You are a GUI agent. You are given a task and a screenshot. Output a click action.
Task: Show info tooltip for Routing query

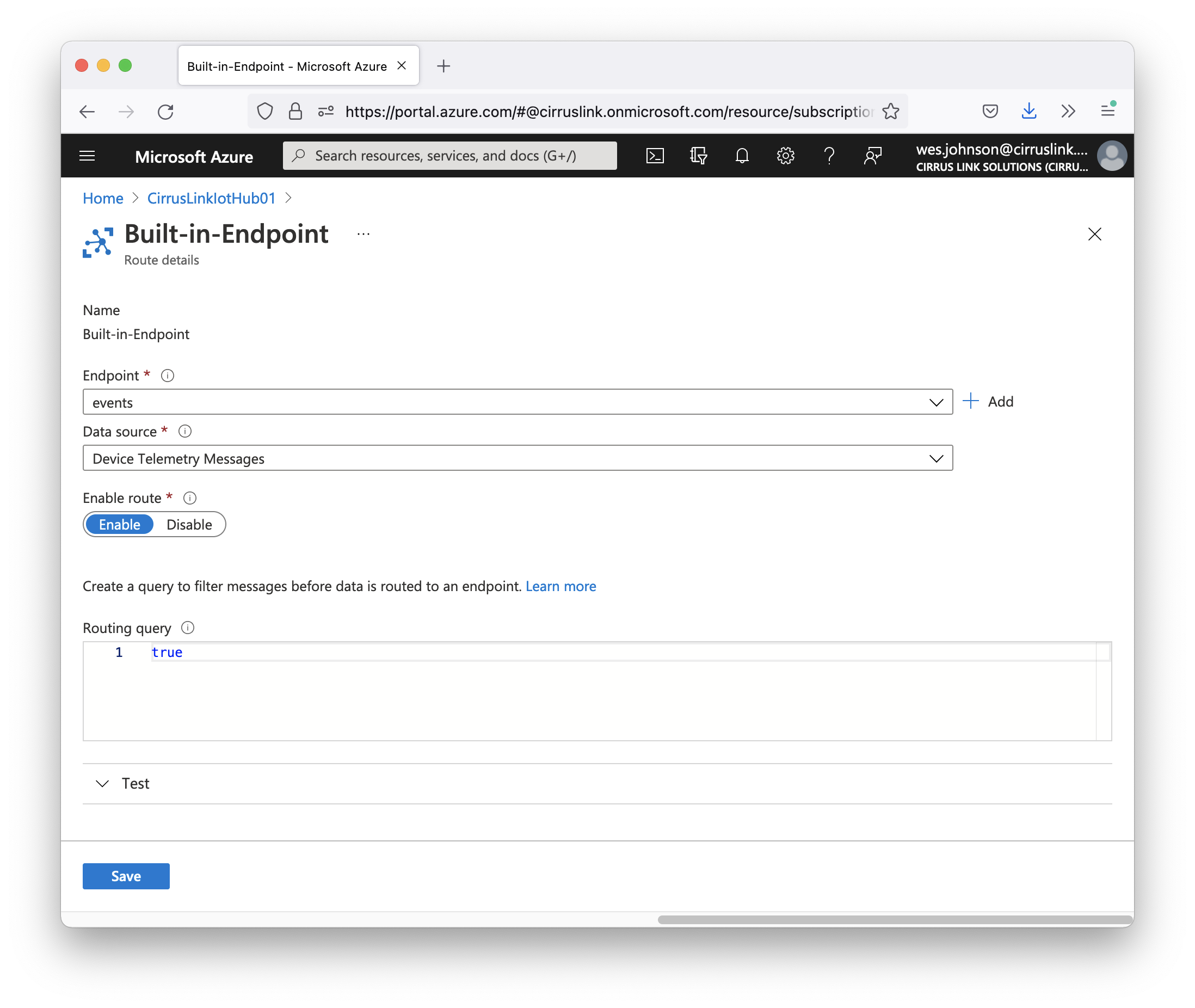187,628
